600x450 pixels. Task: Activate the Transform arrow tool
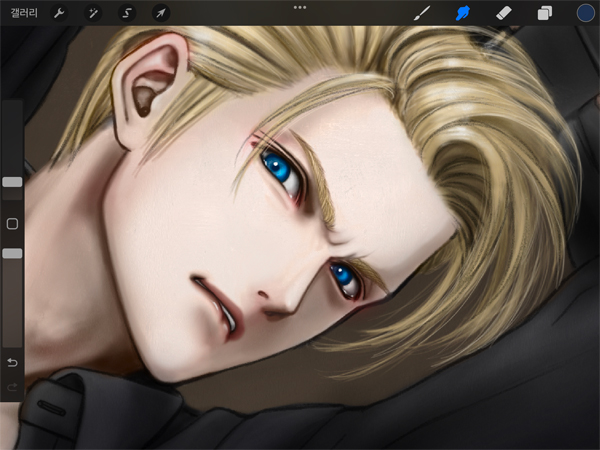(x=161, y=13)
